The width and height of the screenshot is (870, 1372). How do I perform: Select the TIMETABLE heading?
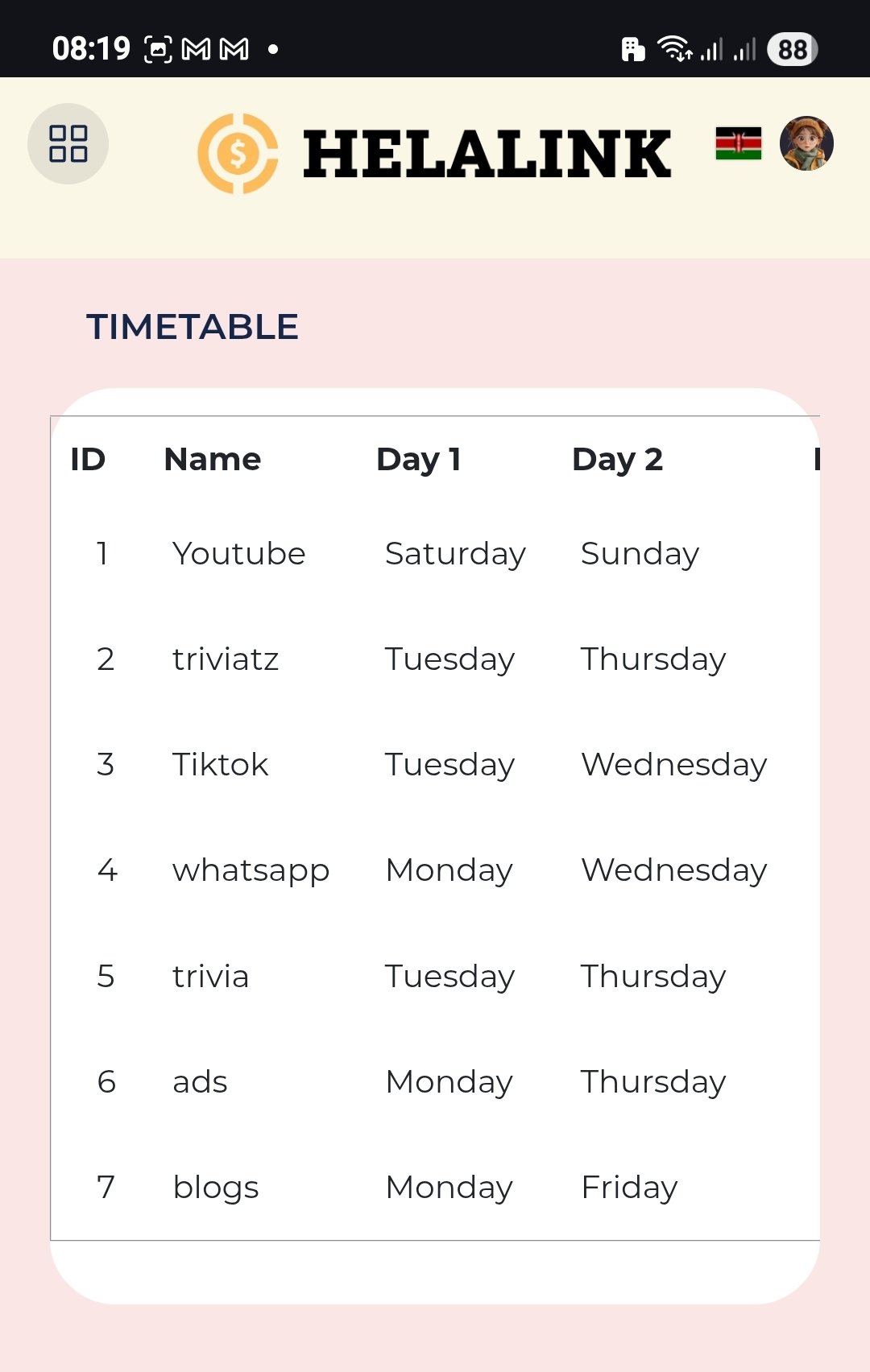coord(193,327)
